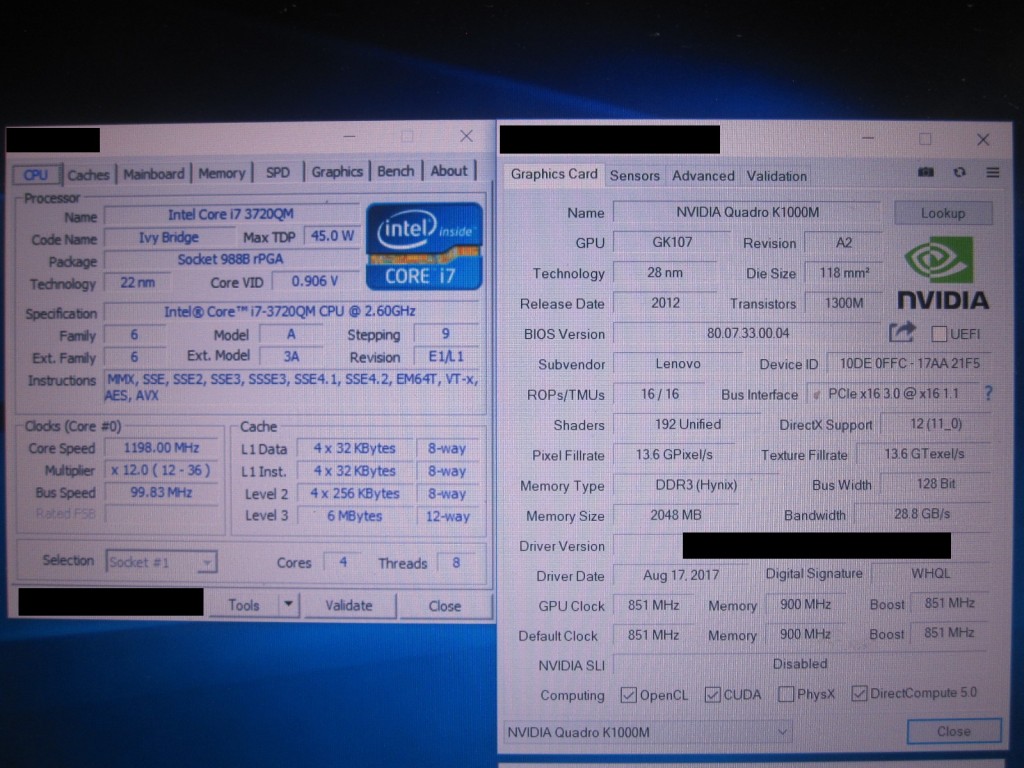Switch to the Mainboard tab
Screen dimensions: 1024x768
point(154,174)
